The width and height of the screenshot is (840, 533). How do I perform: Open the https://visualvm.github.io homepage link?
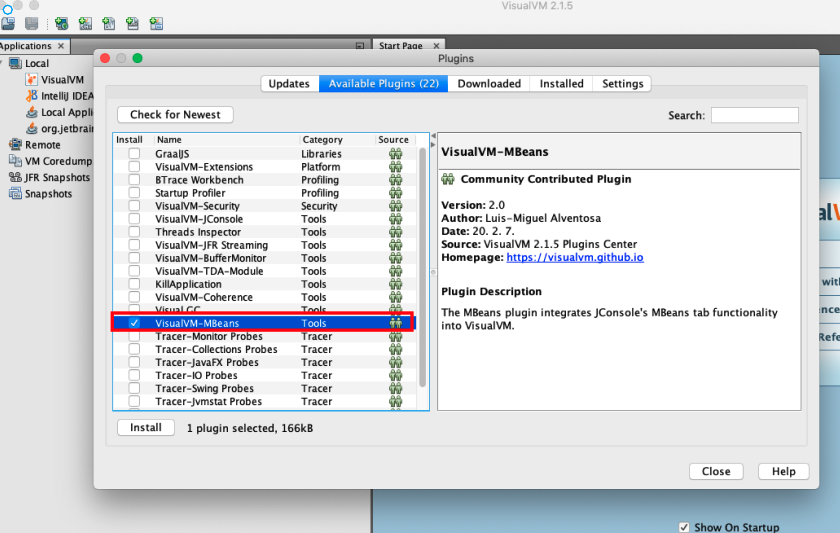(x=575, y=257)
